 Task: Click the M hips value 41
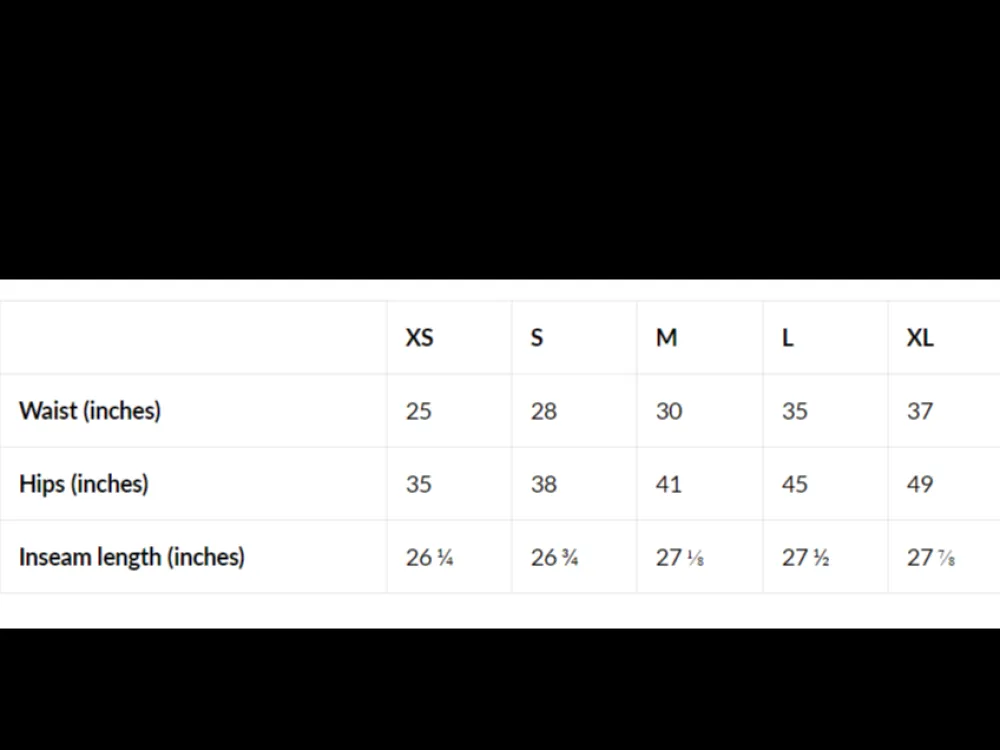pos(669,485)
